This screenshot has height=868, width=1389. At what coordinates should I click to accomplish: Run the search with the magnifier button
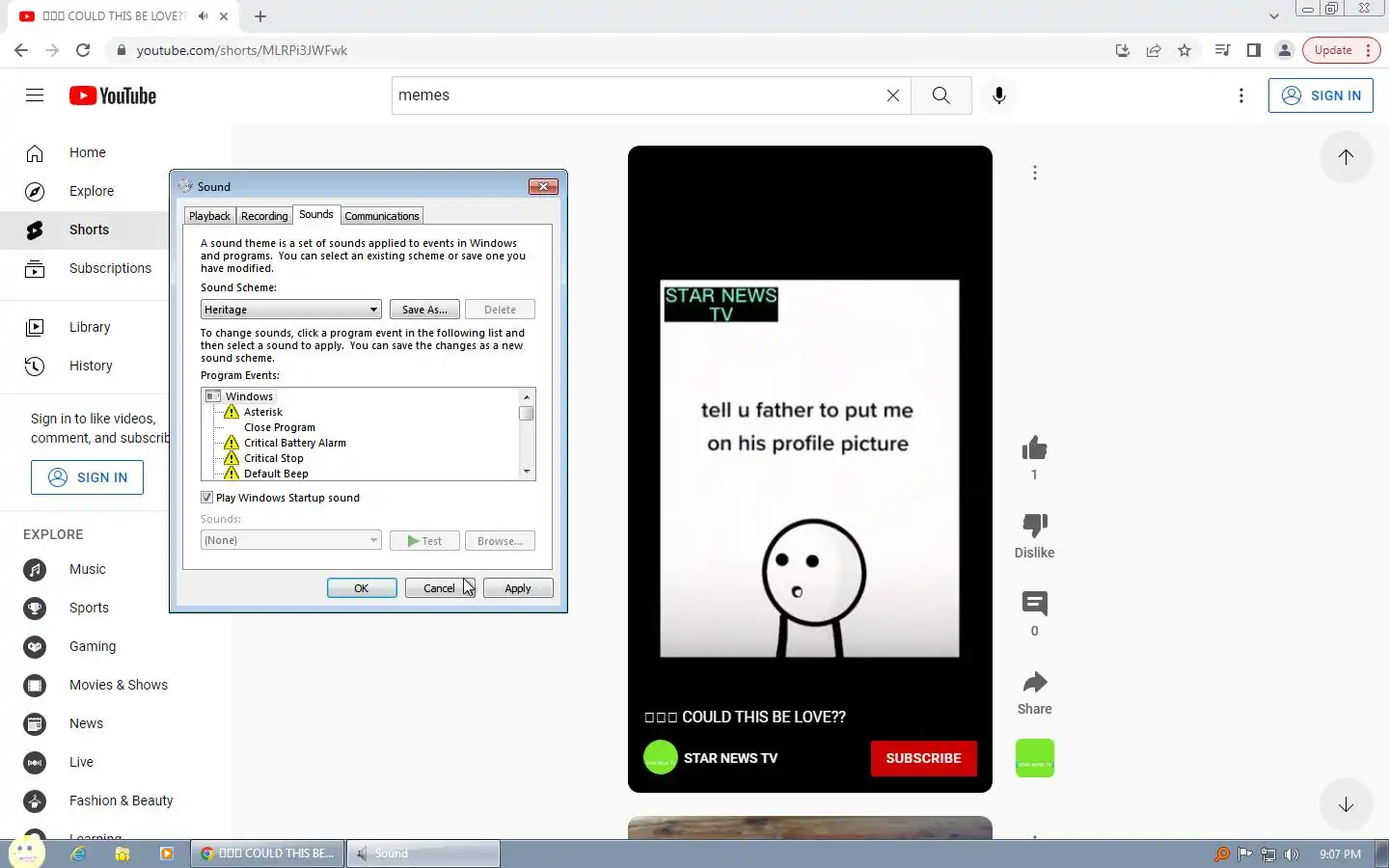click(x=941, y=95)
